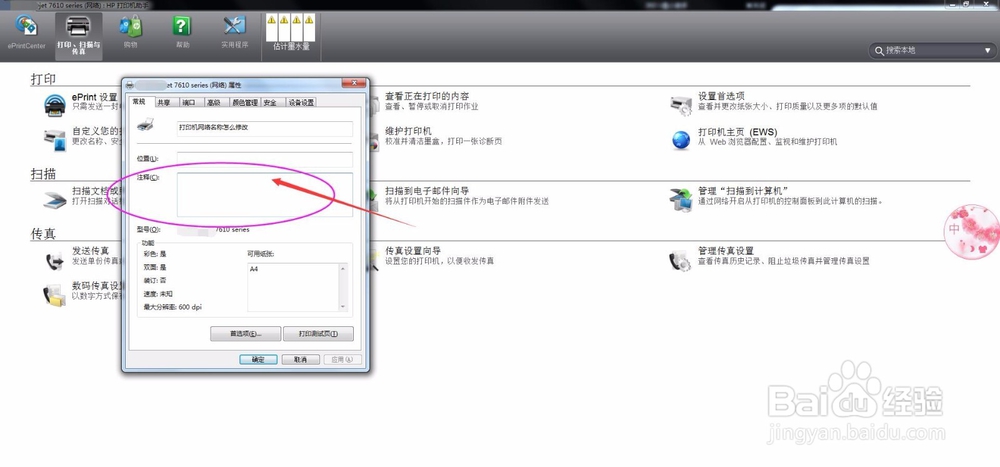Click the 扫描文档或照片 scanner icon

[55, 200]
